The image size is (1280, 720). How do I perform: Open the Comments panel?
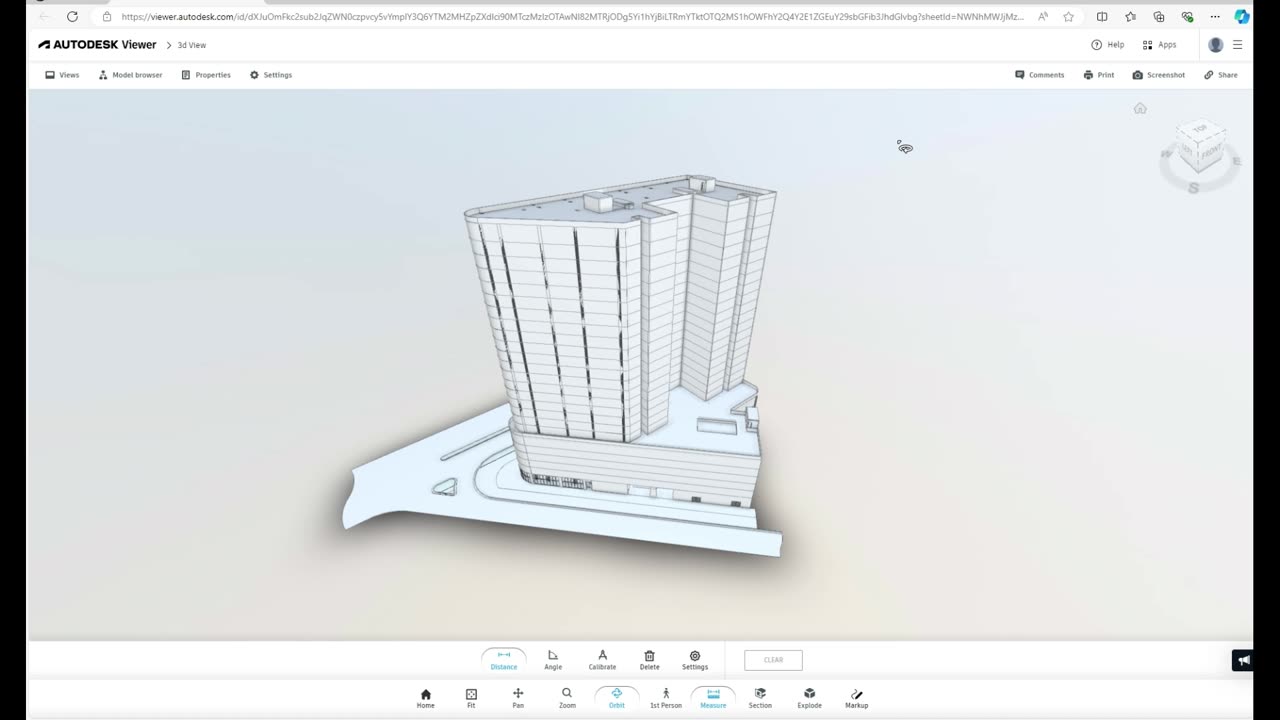(x=1040, y=75)
